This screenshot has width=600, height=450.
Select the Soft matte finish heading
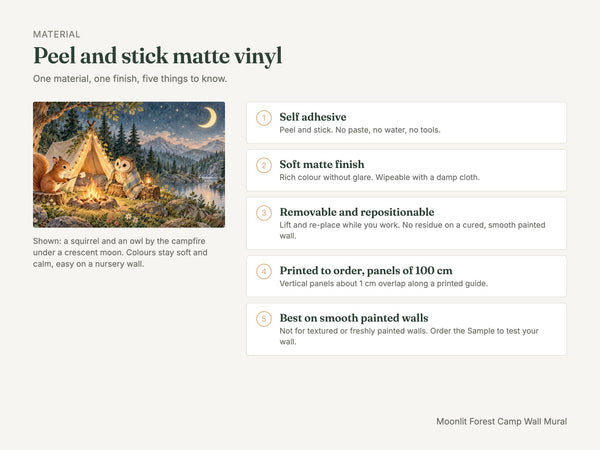pos(322,164)
